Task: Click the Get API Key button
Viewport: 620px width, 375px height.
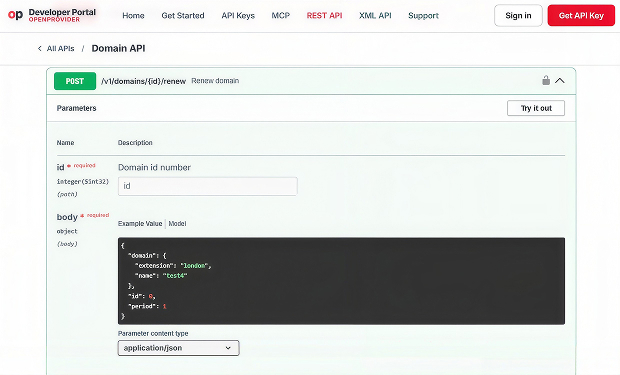Action: pyautogui.click(x=581, y=15)
